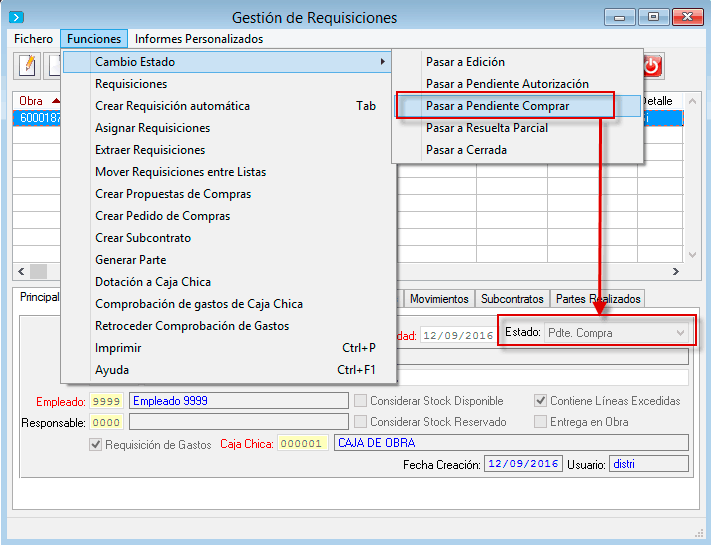Select Generar Parte
Screen dimensions: 711x545
pyautogui.click(x=227, y=260)
